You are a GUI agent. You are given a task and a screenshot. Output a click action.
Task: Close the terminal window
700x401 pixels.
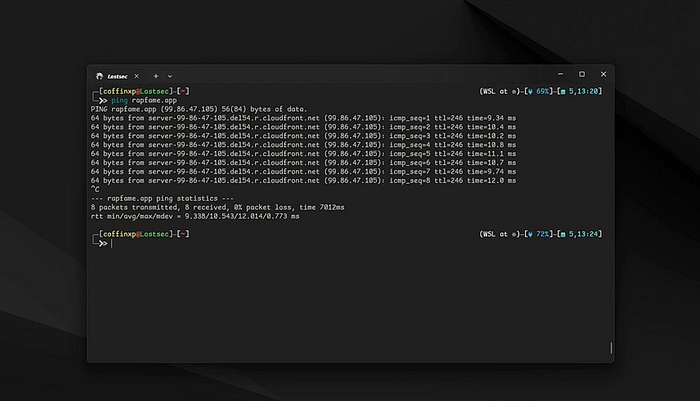click(603, 74)
